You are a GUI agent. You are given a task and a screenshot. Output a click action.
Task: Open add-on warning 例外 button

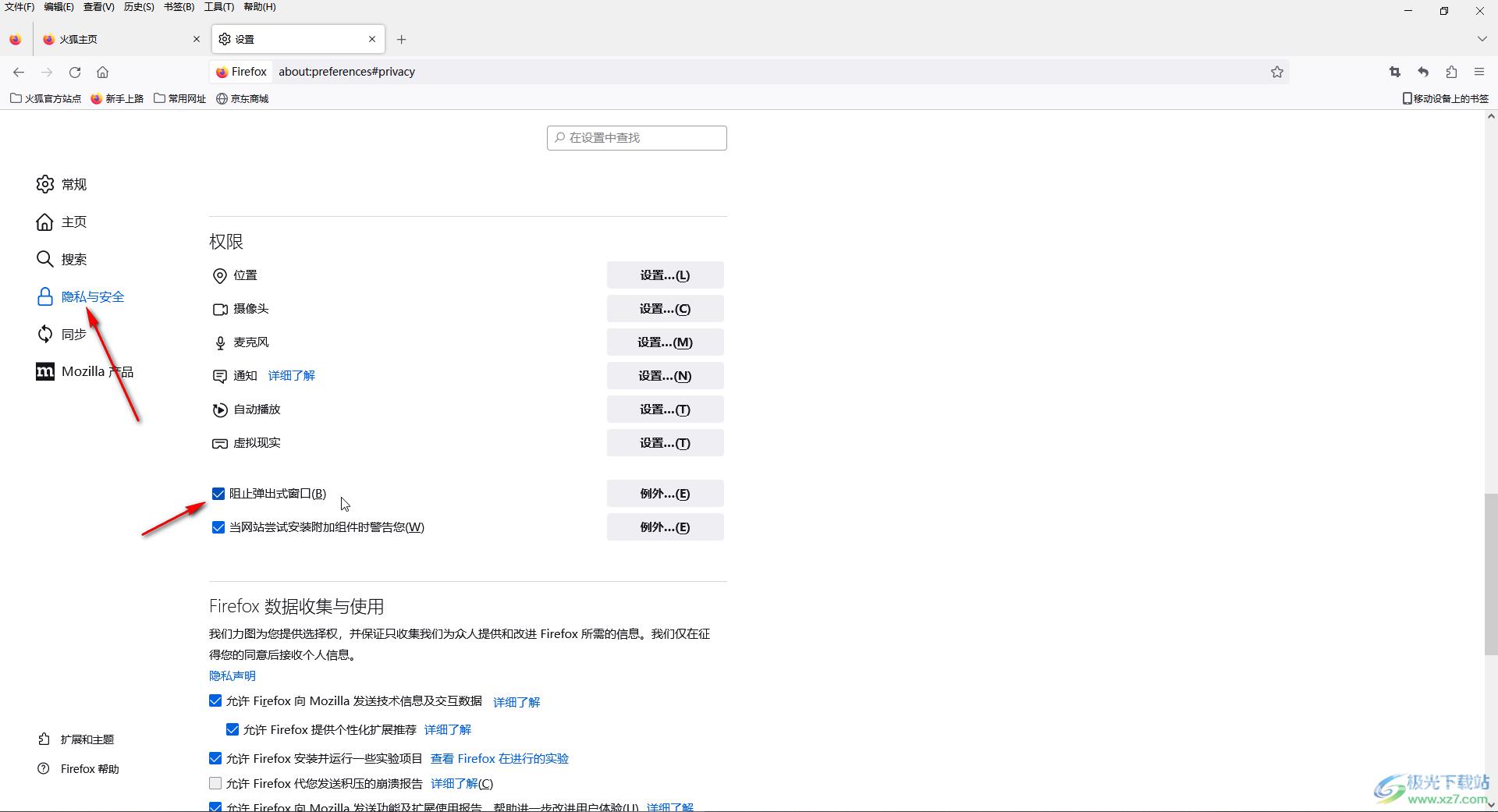665,527
